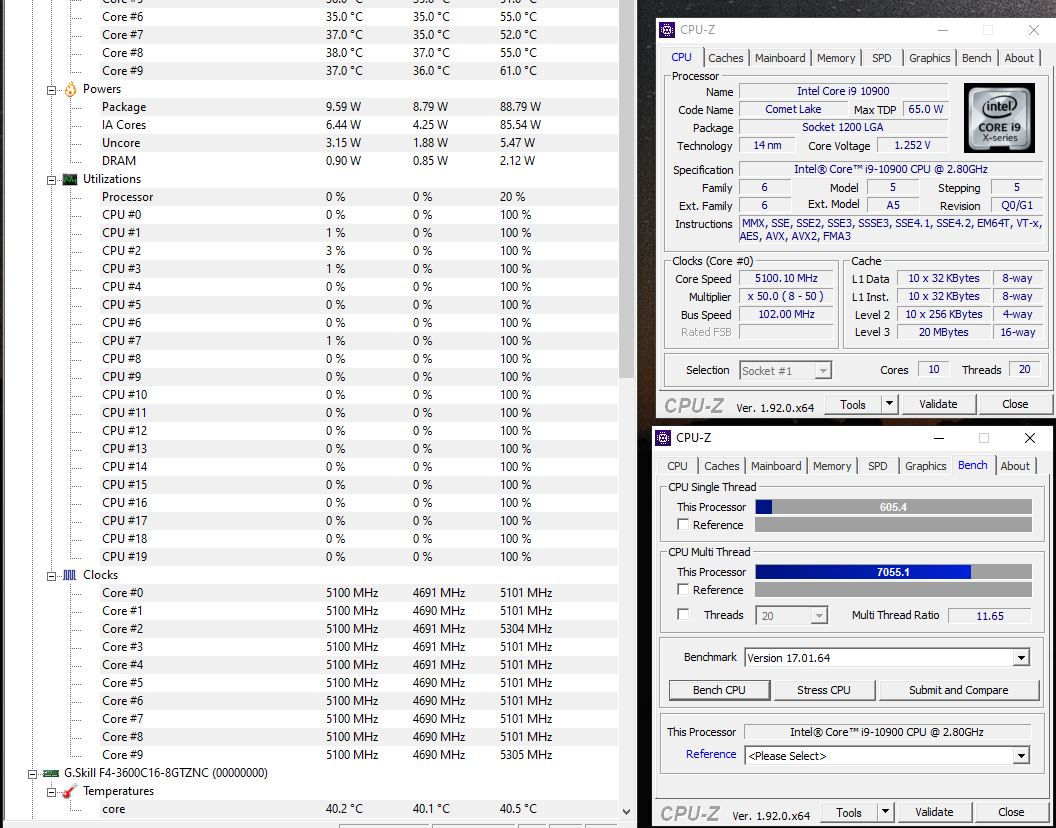Collapse the Clocks tree node
This screenshot has height=828, width=1056.
coord(51,575)
